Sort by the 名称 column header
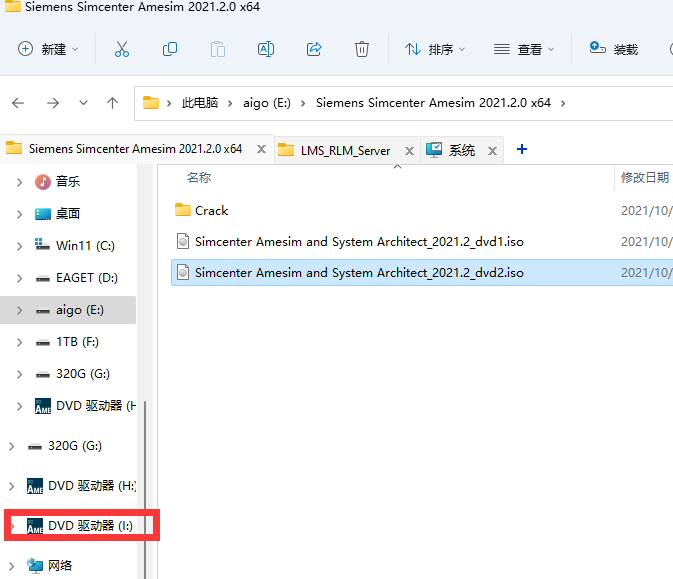Screen dimensions: 673x579 (199, 177)
